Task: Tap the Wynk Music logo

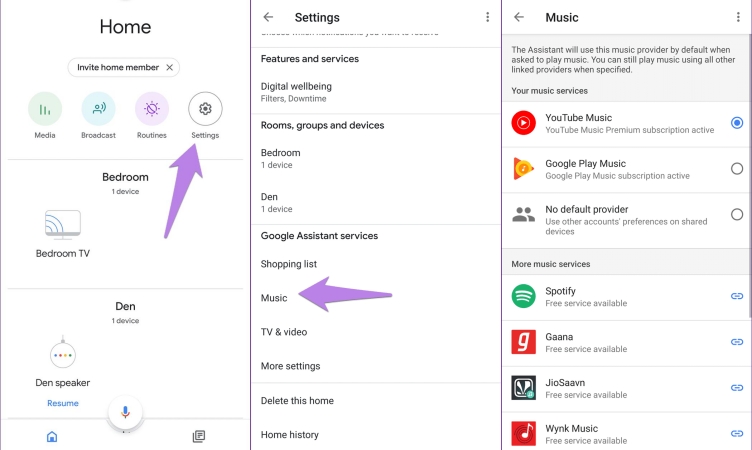Action: pos(523,434)
